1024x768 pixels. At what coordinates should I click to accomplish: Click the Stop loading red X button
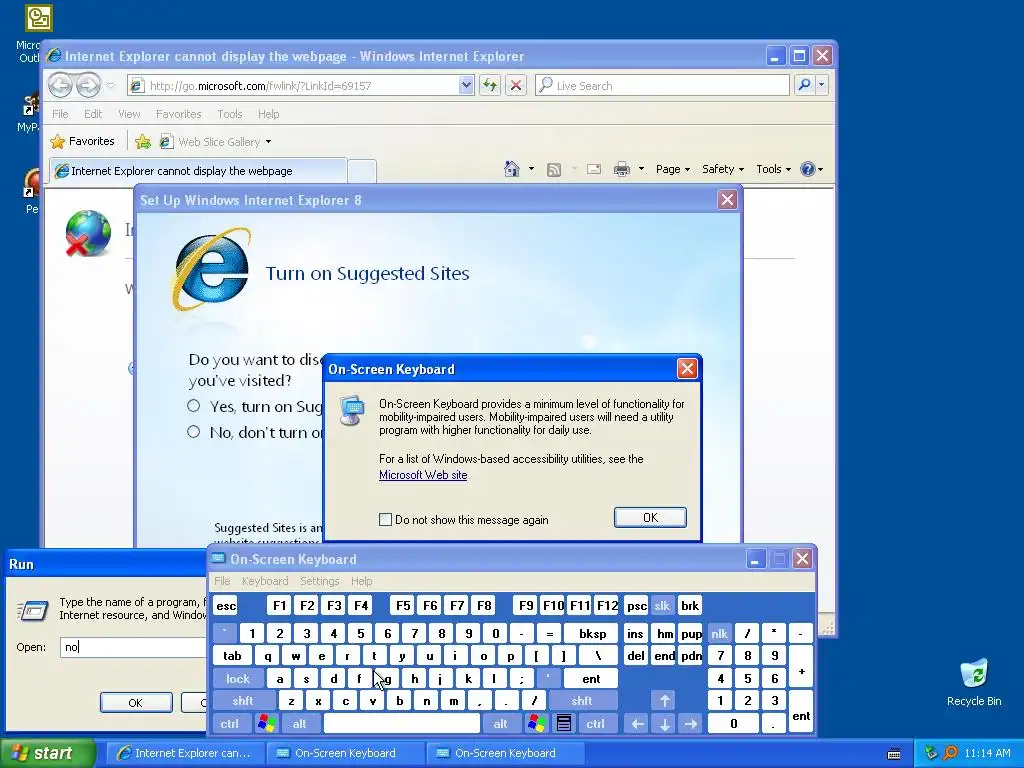pyautogui.click(x=516, y=85)
